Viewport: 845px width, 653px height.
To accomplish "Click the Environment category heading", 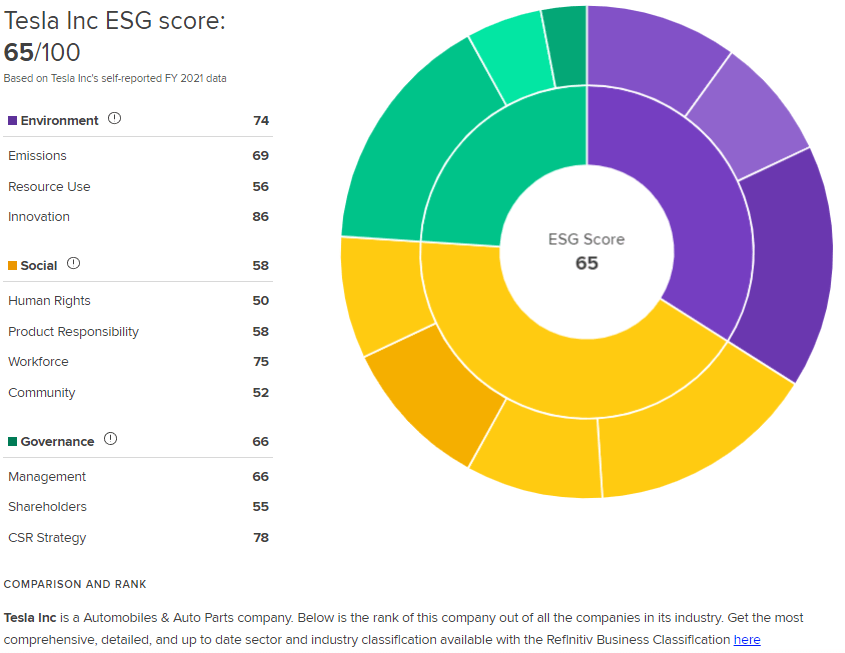I will (x=59, y=121).
